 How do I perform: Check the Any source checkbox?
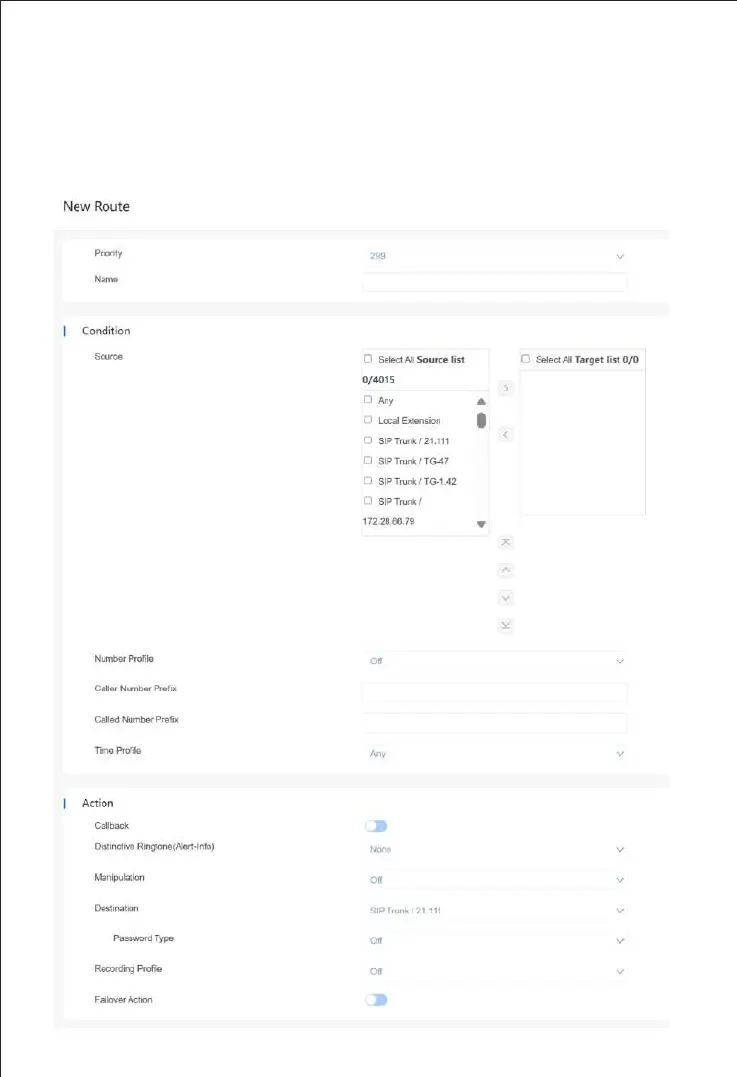[368, 400]
